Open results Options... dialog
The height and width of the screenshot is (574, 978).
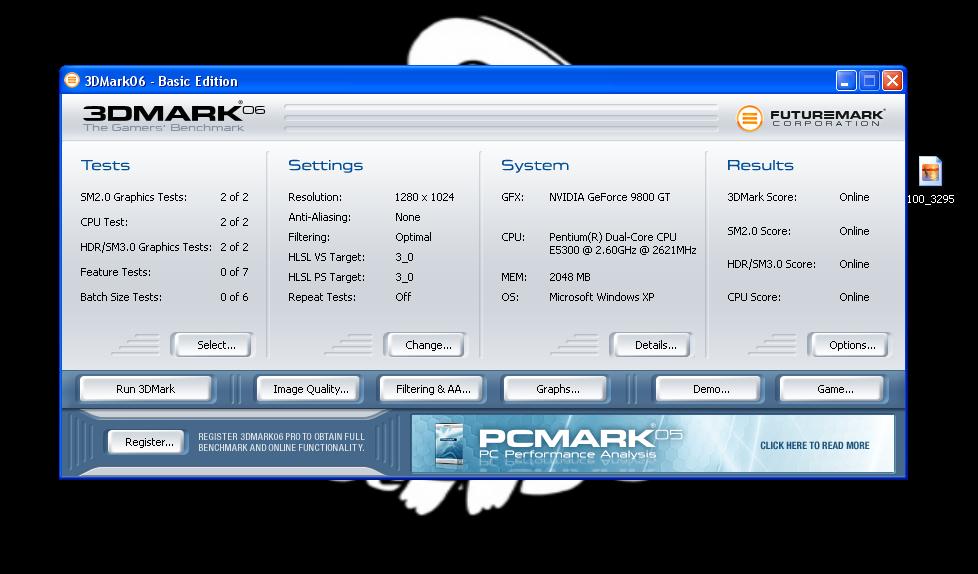pos(848,345)
